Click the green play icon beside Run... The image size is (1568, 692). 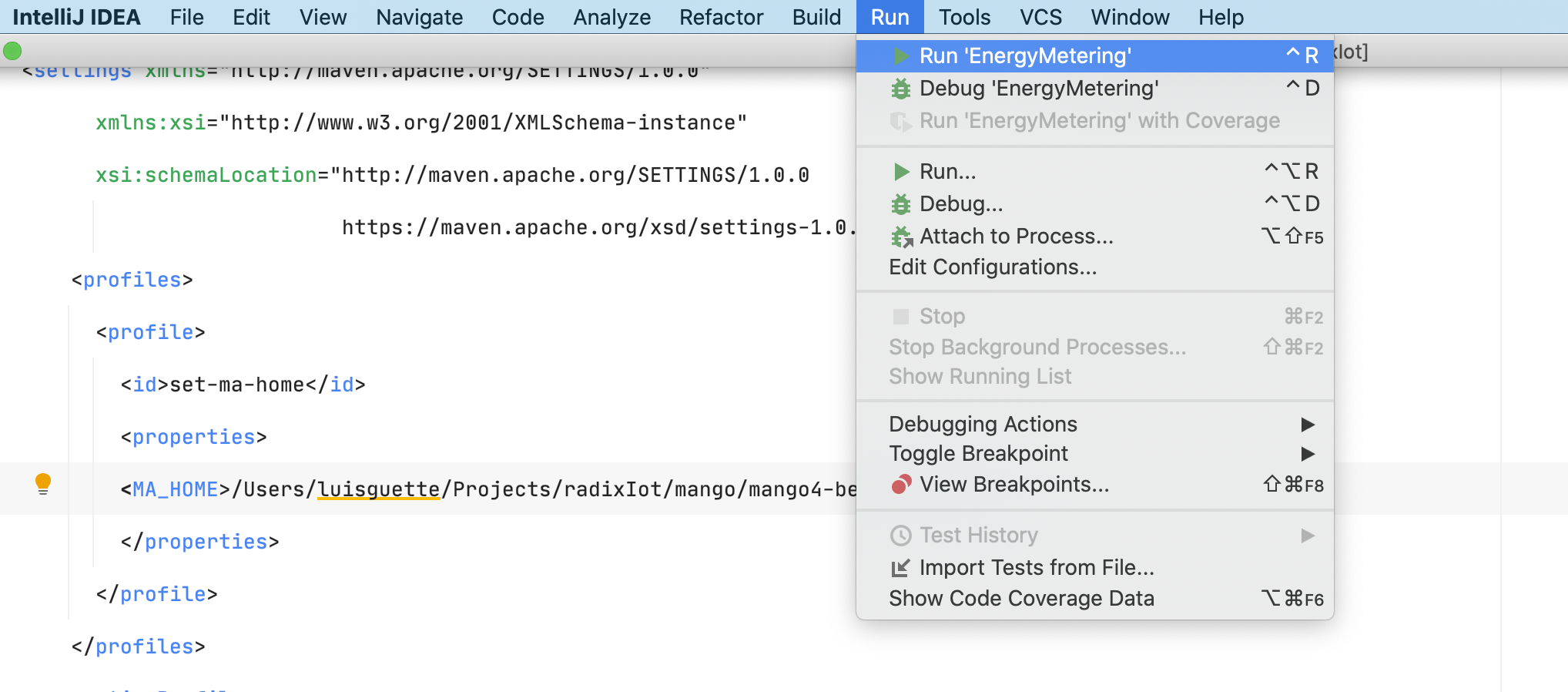click(900, 172)
